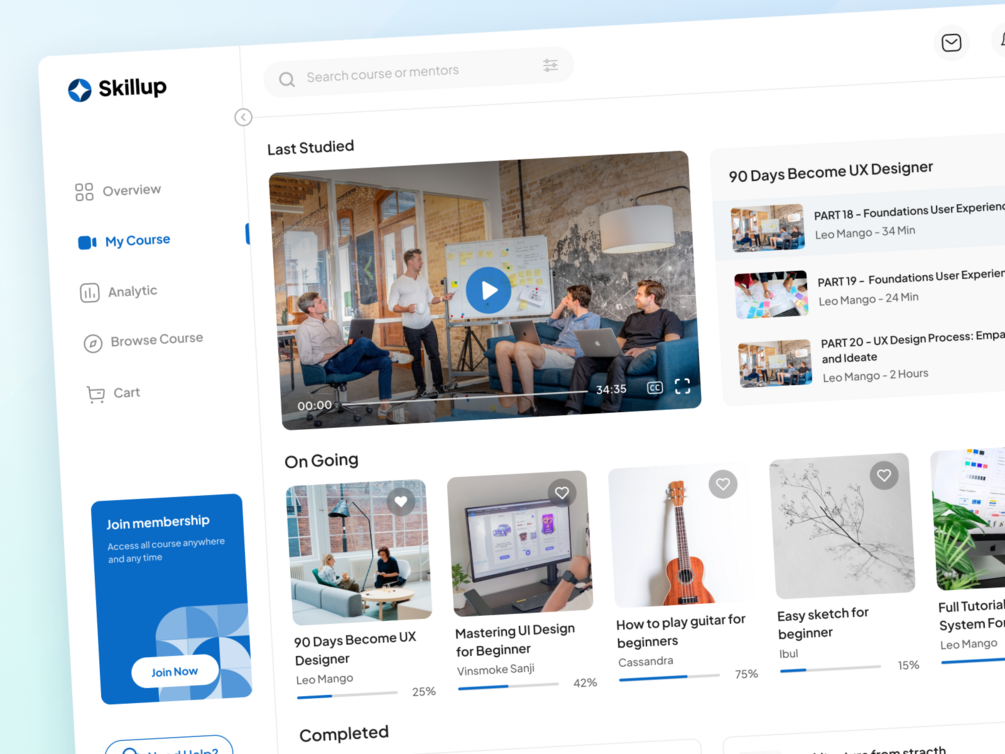
Task: Click the Analytic chart icon
Action: click(89, 293)
